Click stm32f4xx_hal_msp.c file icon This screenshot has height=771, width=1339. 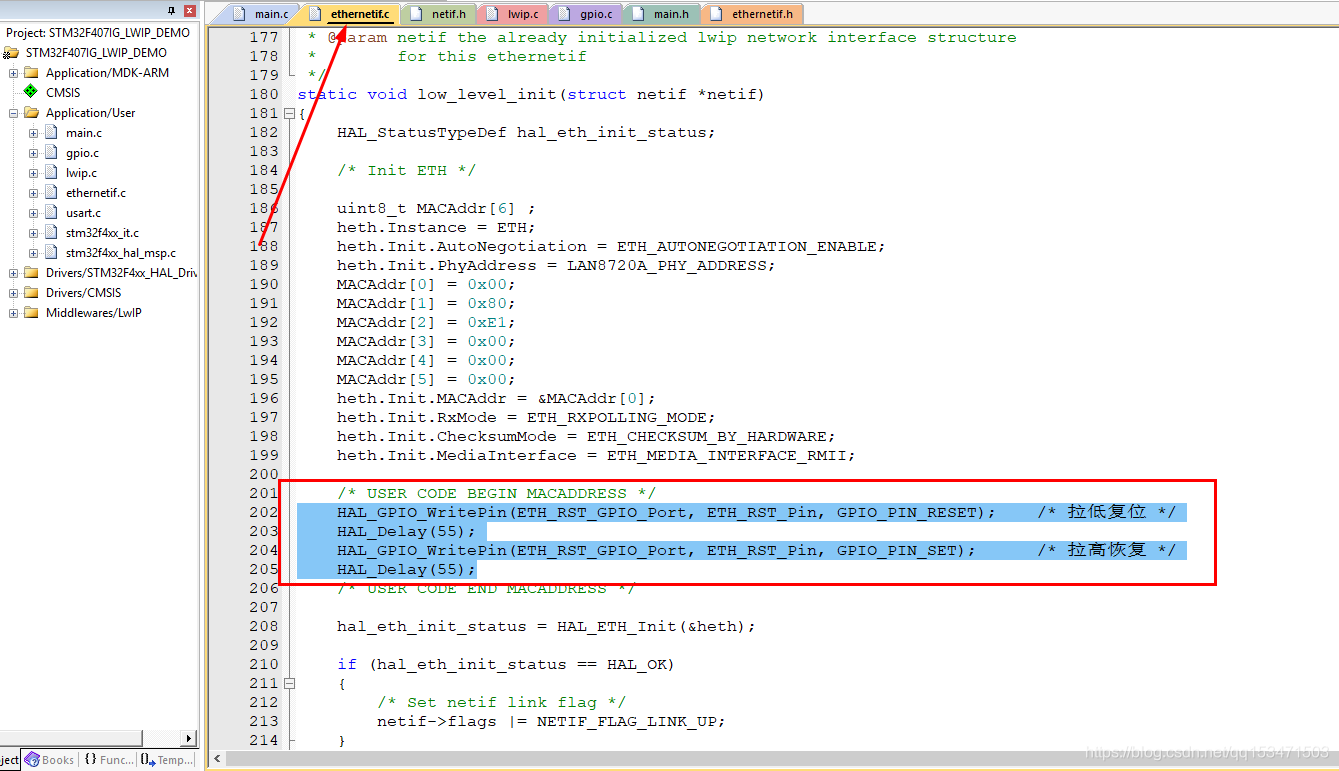pos(49,252)
